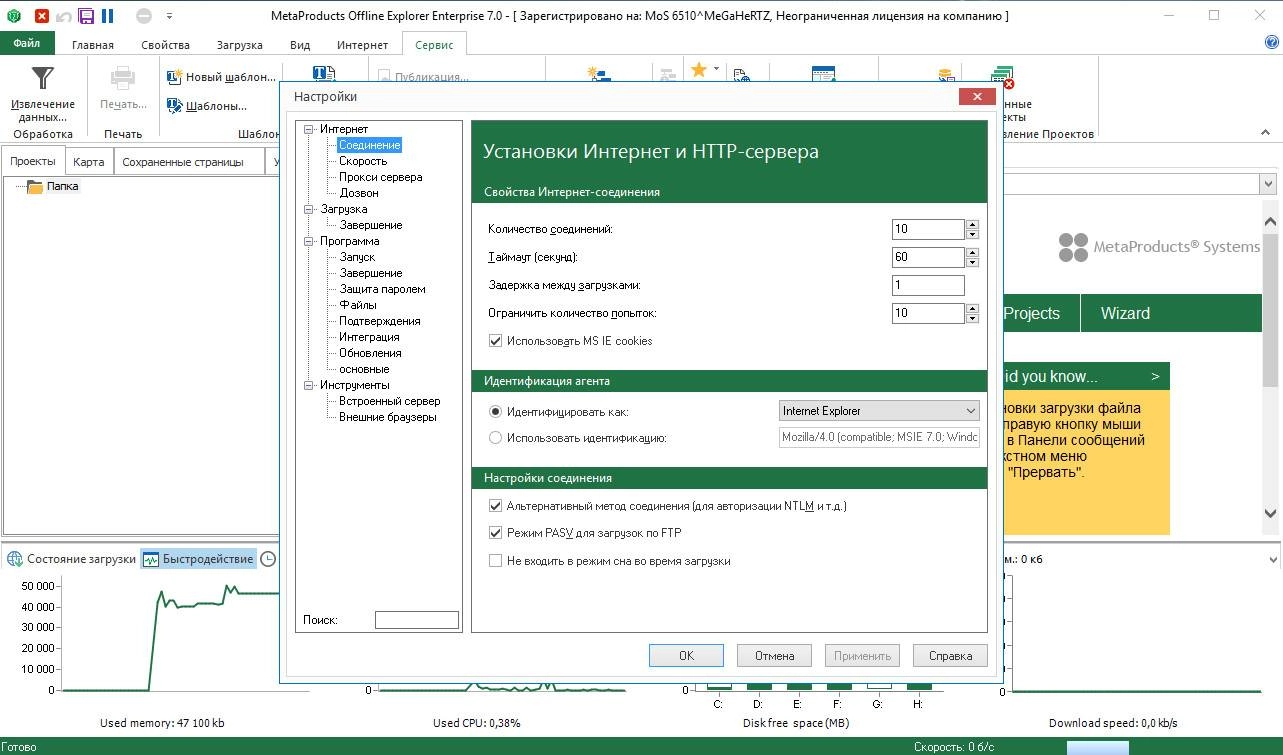The width and height of the screenshot is (1283, 755).
Task: Increase Количество соединений with up arrow
Action: 973,225
